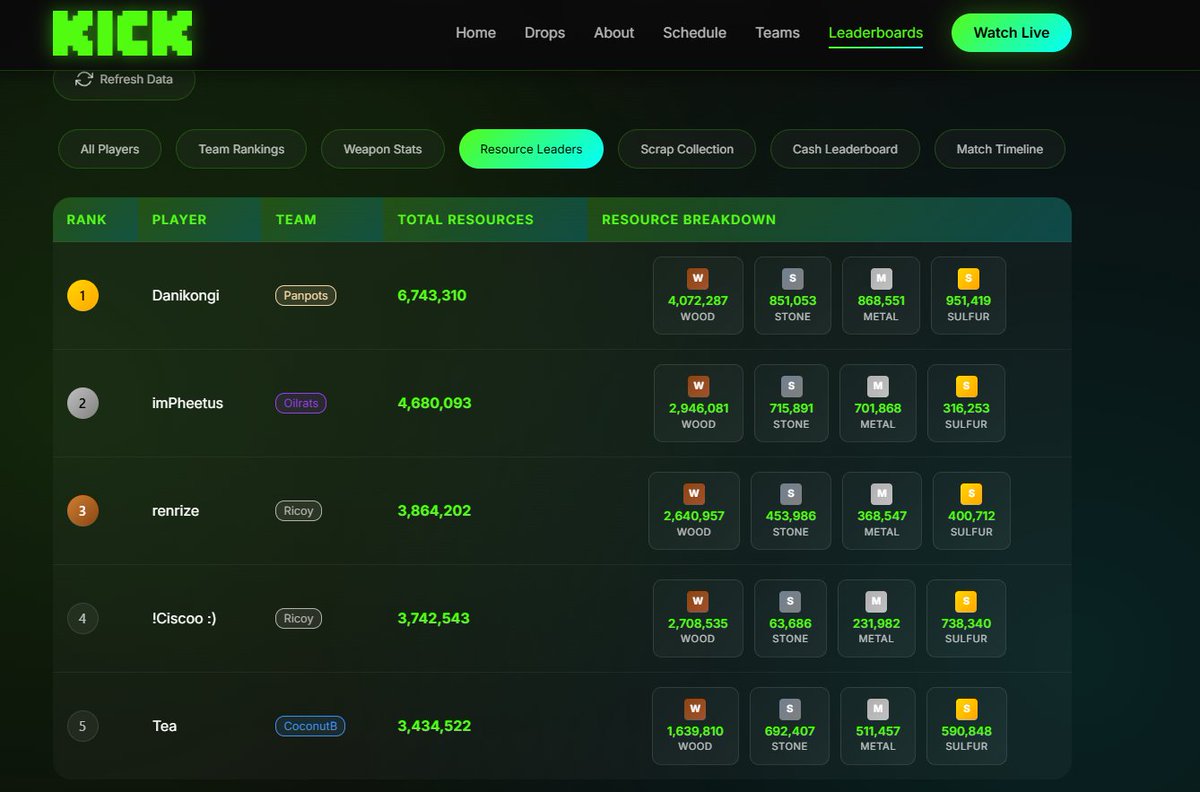Click player name imPheetus

coord(188,403)
